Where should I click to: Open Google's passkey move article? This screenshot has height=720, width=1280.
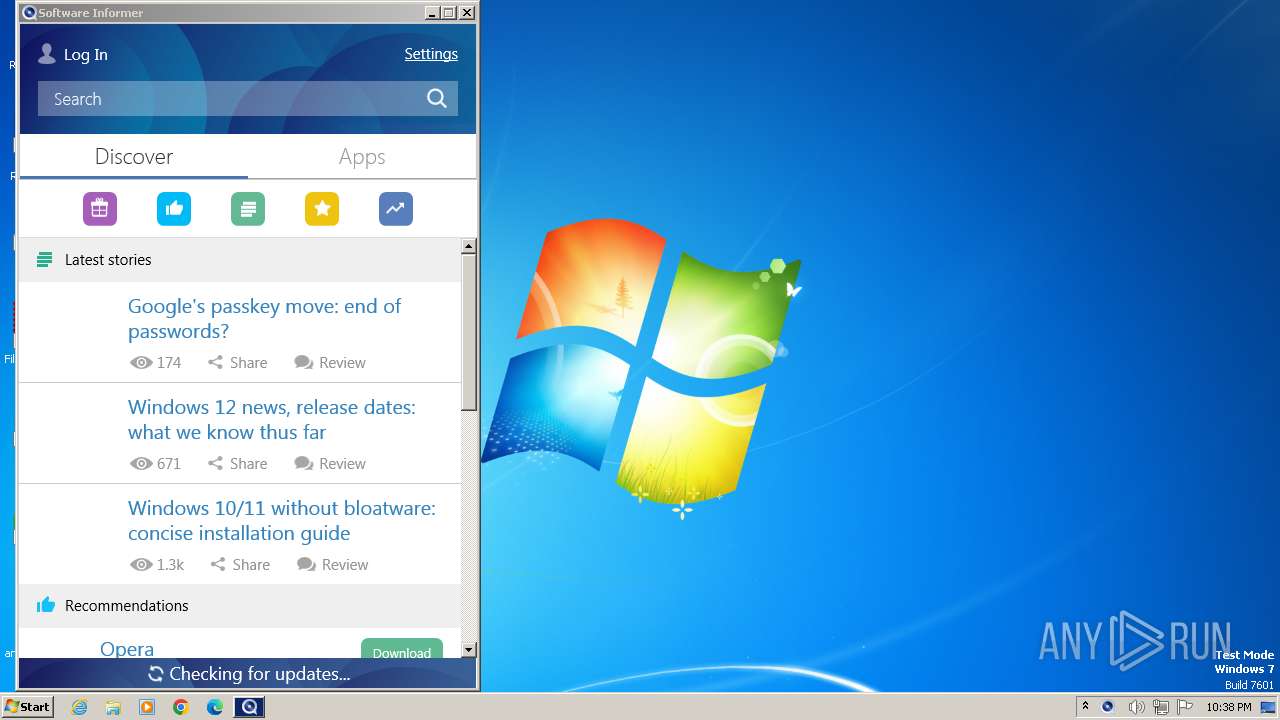[264, 318]
